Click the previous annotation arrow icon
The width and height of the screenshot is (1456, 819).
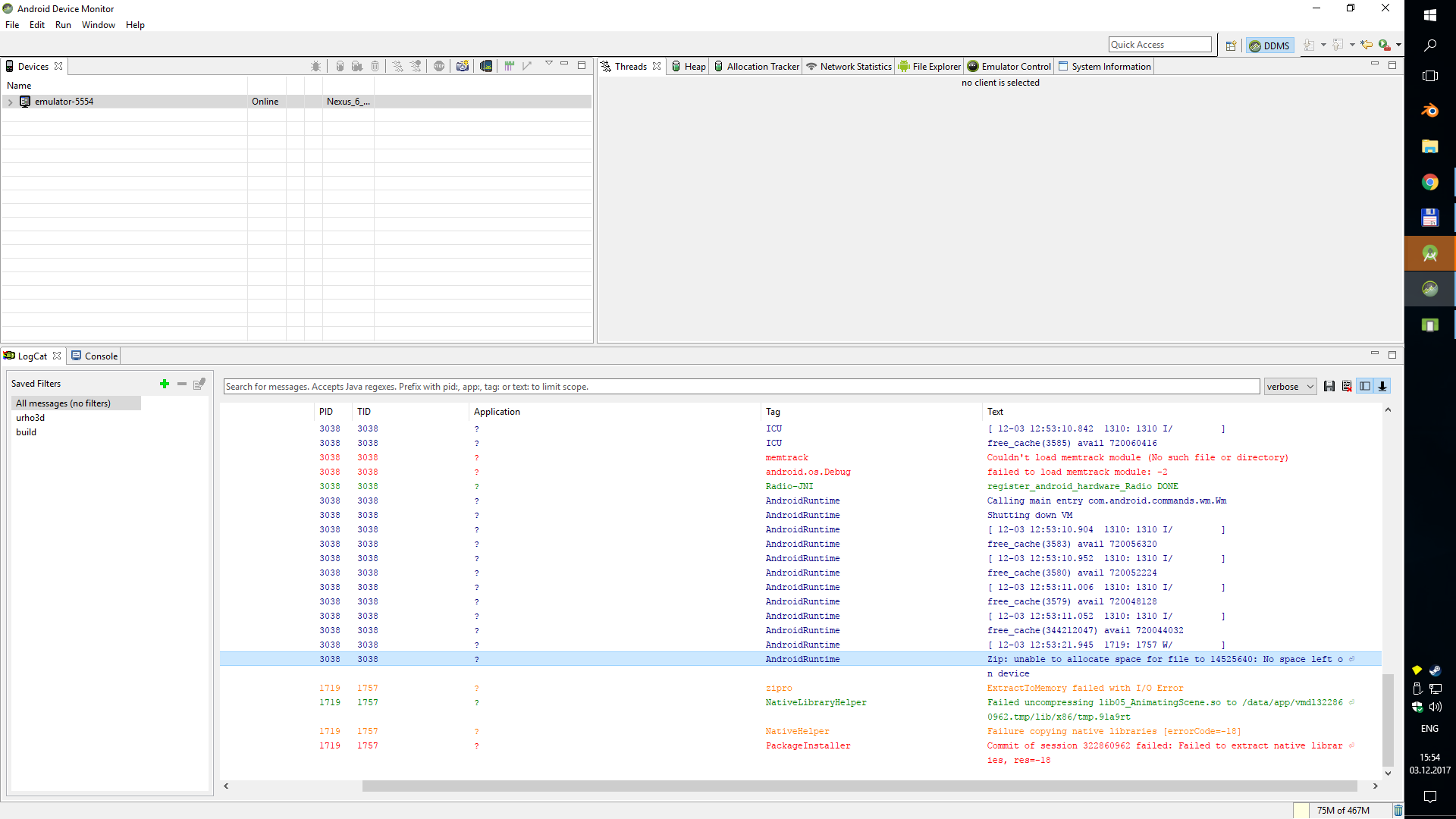tap(1338, 45)
